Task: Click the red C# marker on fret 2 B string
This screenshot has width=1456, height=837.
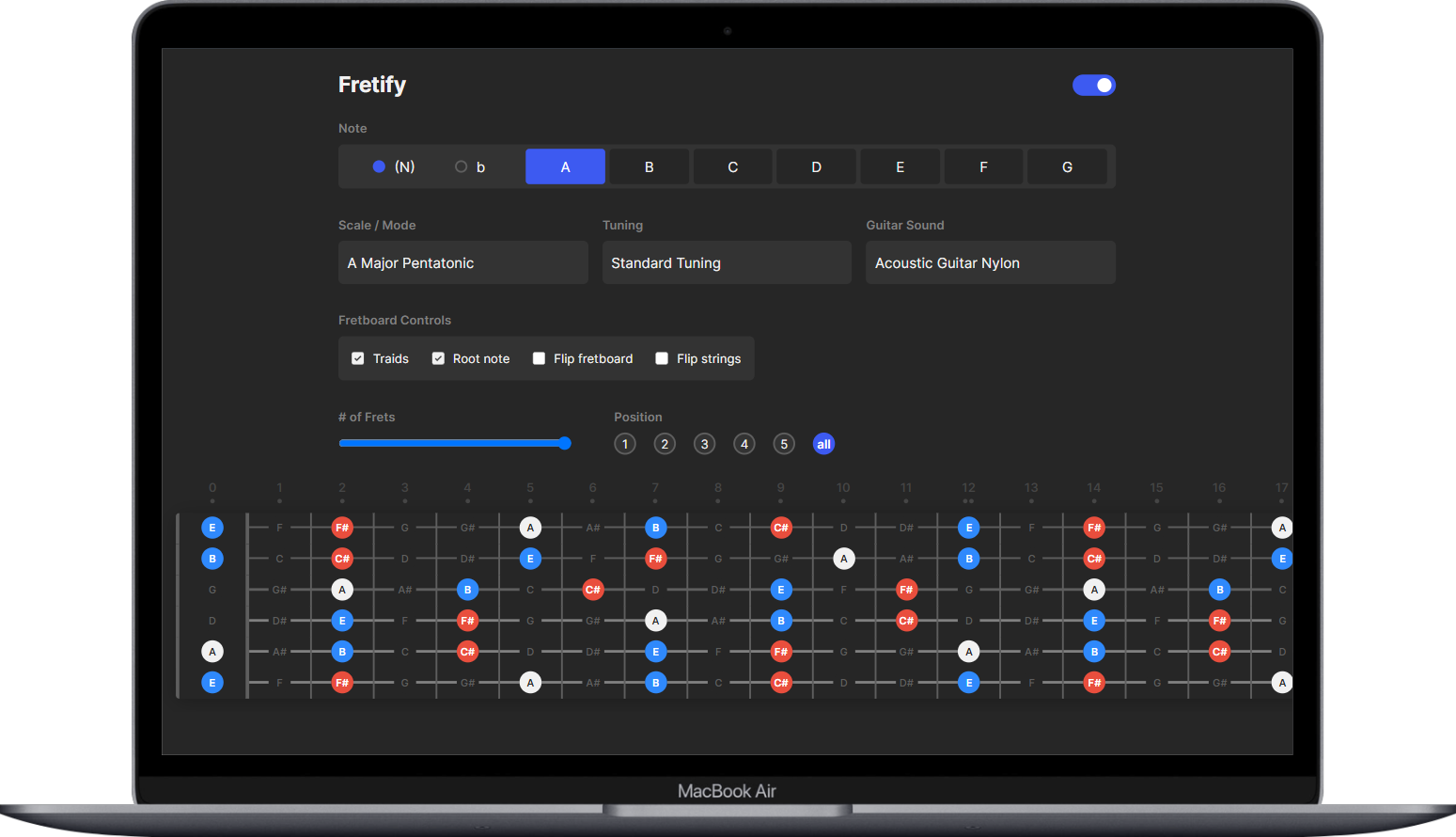Action: click(x=342, y=558)
